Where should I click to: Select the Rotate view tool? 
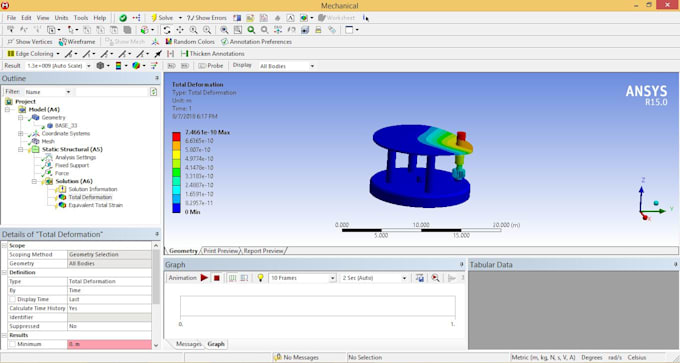[x=167, y=30]
